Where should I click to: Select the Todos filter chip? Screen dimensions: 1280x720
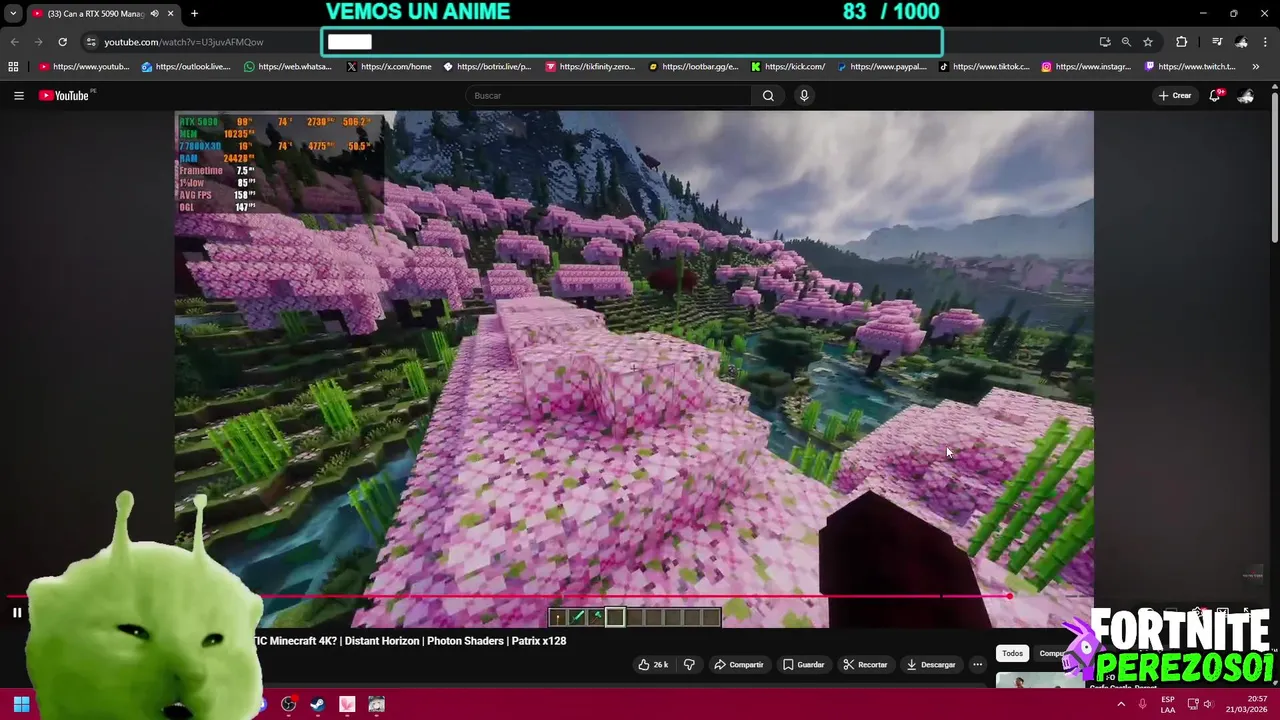(1013, 653)
